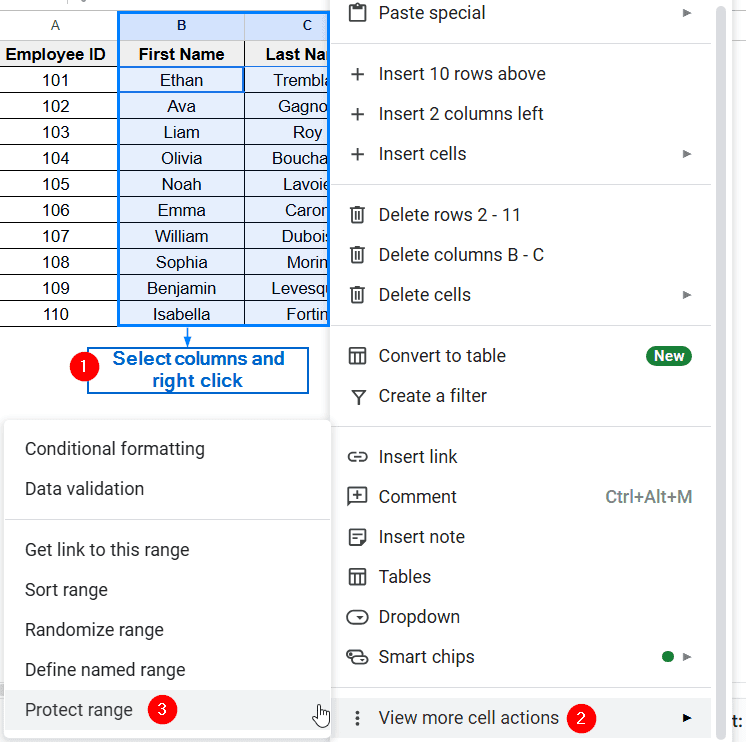Select Convert to table
746x742 pixels.
(x=520, y=356)
